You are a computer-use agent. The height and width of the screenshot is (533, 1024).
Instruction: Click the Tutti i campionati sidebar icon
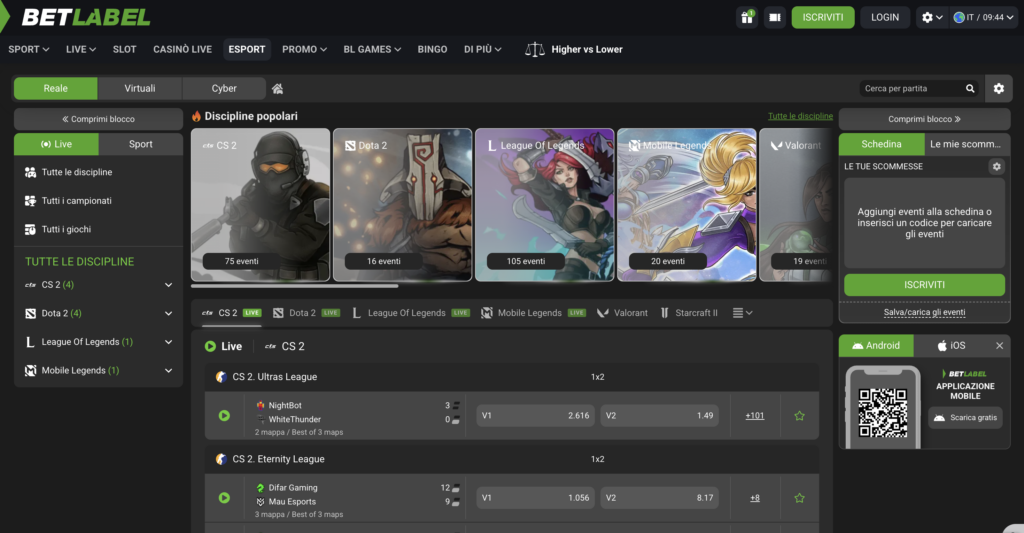pos(30,201)
